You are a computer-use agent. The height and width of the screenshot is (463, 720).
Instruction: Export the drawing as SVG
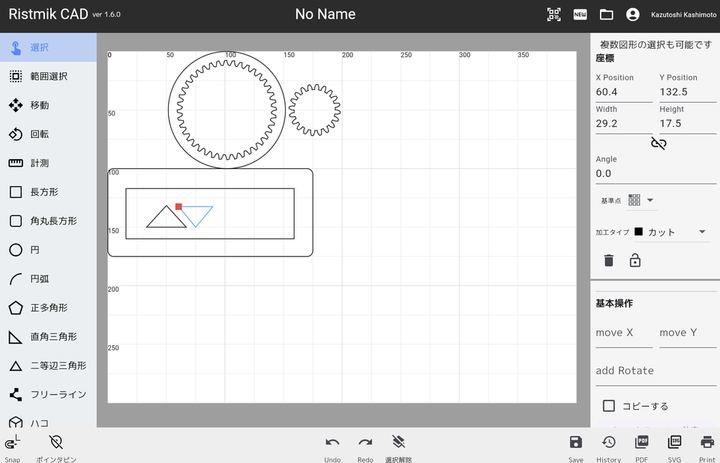click(x=675, y=448)
